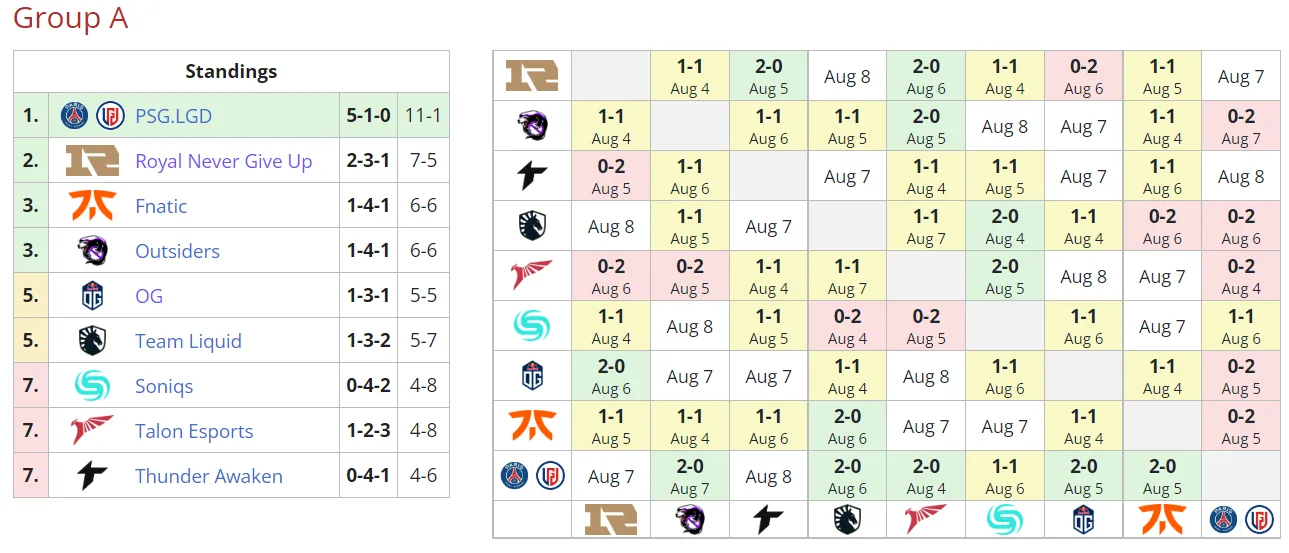
Task: Click the Thunder Awaken logo in standings
Action: coord(92,476)
